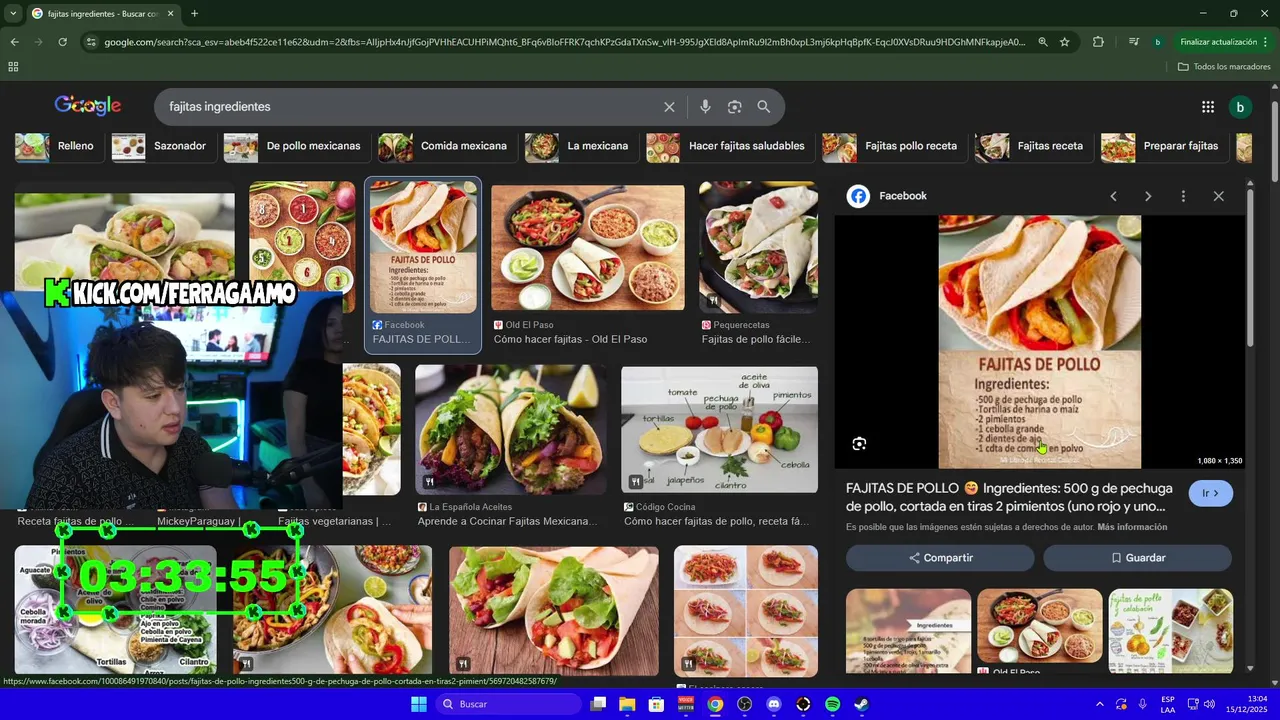This screenshot has width=1280, height=720.
Task: Click the Facebook source icon in preview panel
Action: tap(858, 196)
